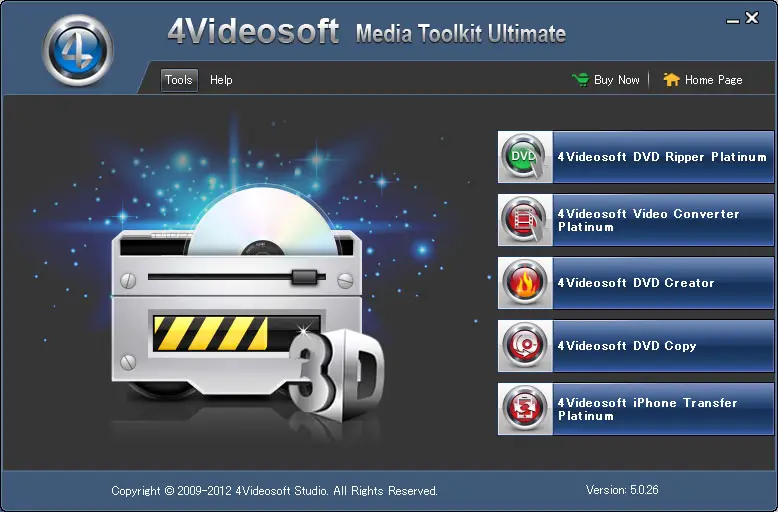Launch 4Videosoft DVD Creator
Image resolution: width=778 pixels, height=512 pixels.
[x=636, y=283]
